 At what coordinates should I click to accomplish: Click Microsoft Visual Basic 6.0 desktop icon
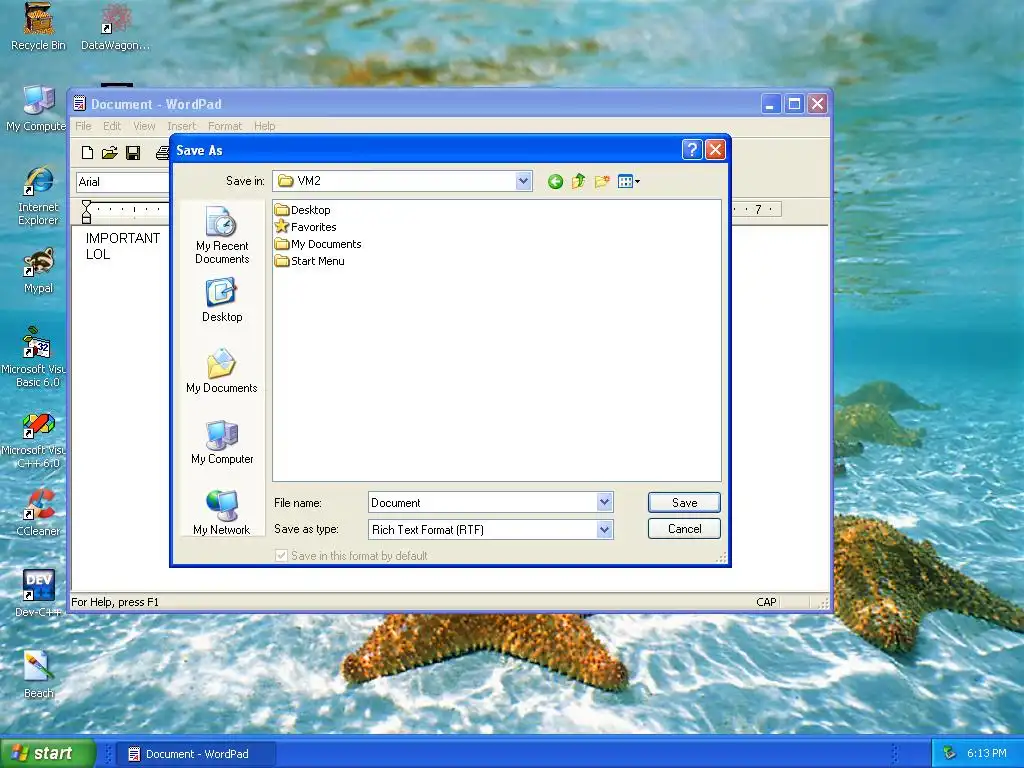coord(36,357)
